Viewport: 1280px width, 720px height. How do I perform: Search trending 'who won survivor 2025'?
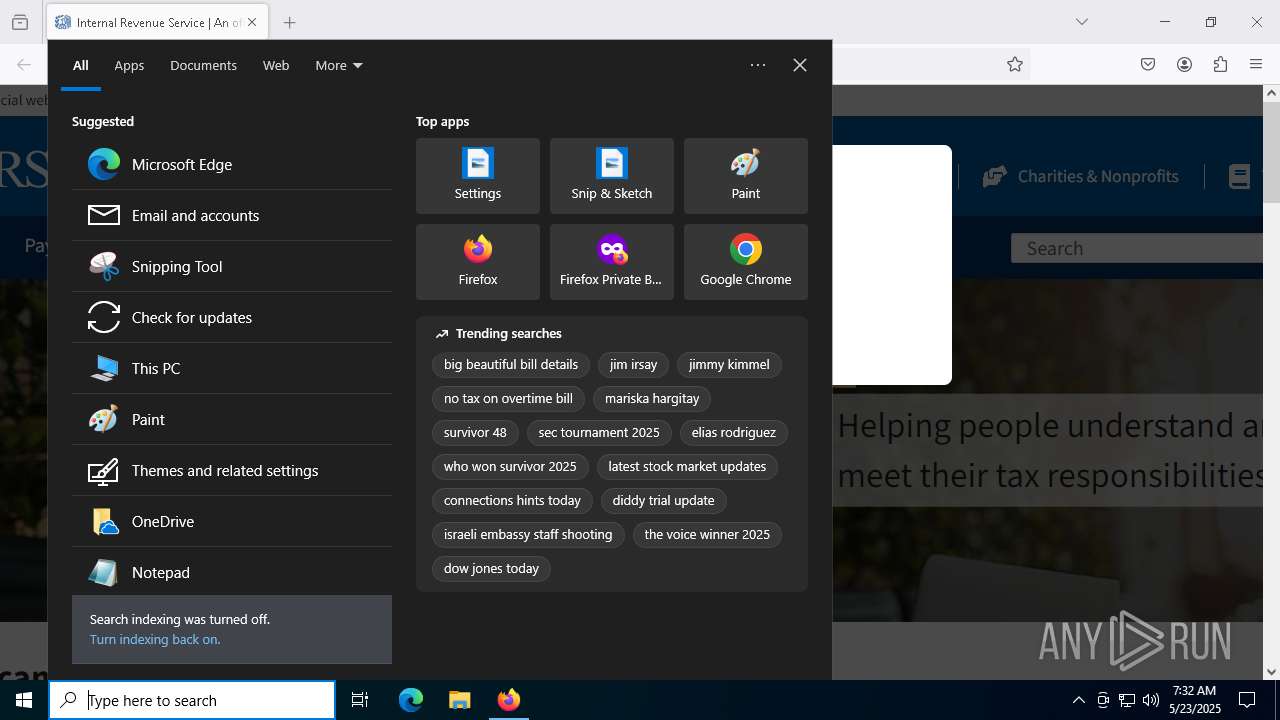(x=510, y=467)
